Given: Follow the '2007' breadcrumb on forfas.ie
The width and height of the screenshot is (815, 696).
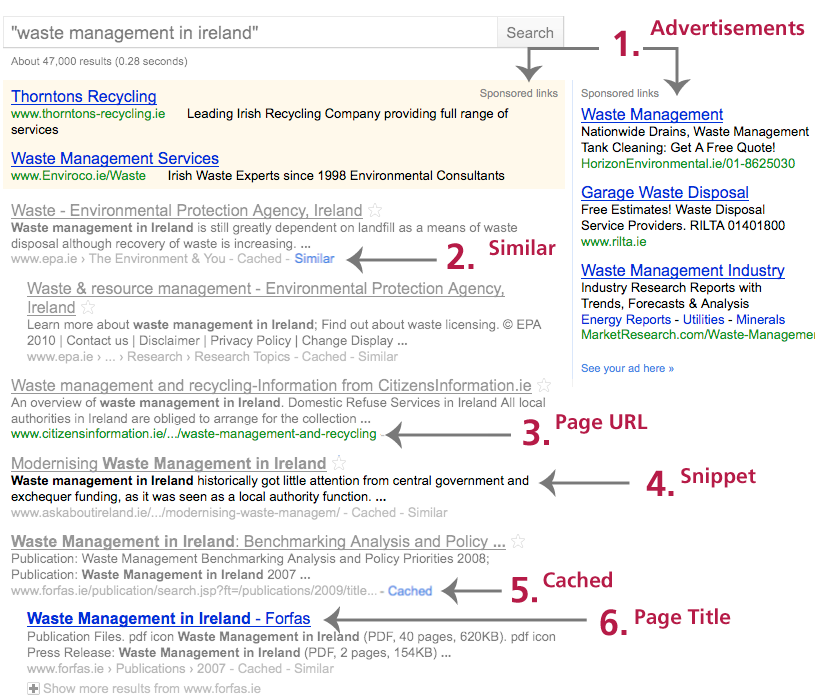Looking at the screenshot, I should pos(211,668).
